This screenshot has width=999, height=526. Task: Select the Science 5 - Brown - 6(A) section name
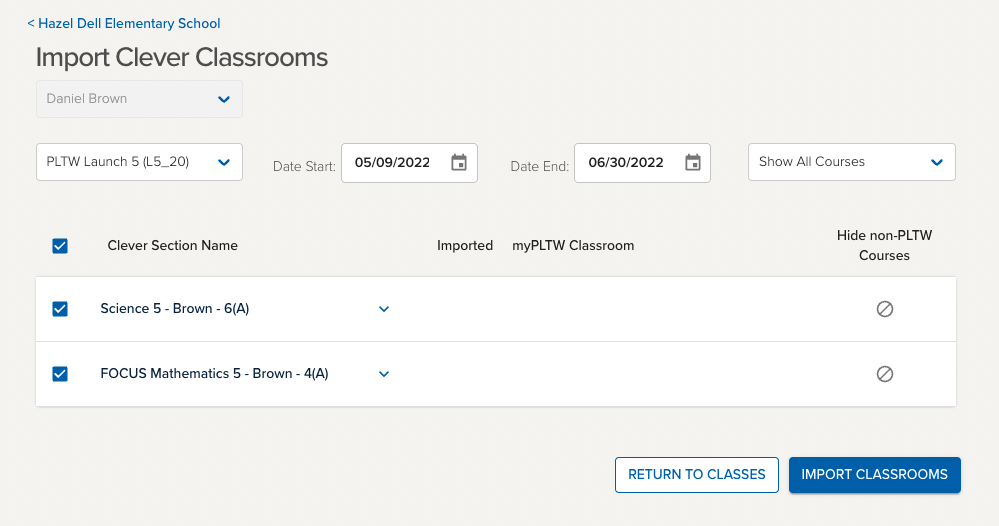coord(174,309)
